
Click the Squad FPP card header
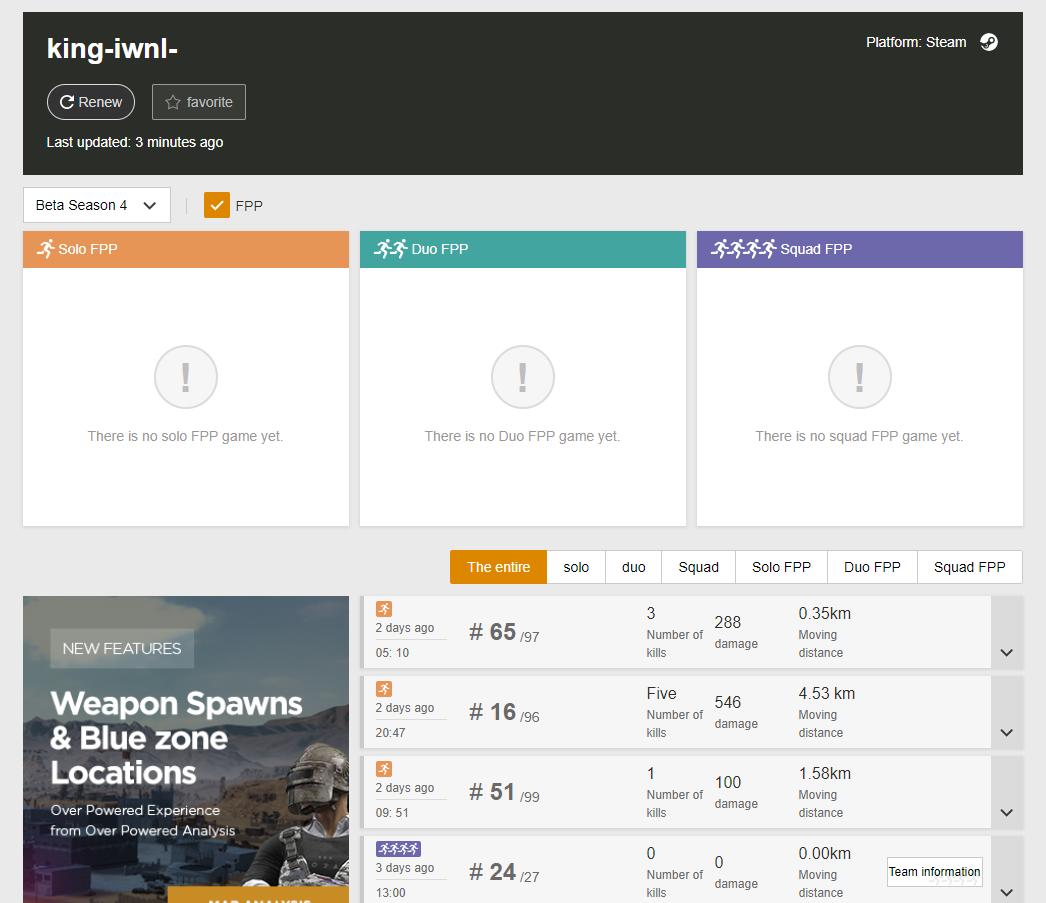click(860, 249)
